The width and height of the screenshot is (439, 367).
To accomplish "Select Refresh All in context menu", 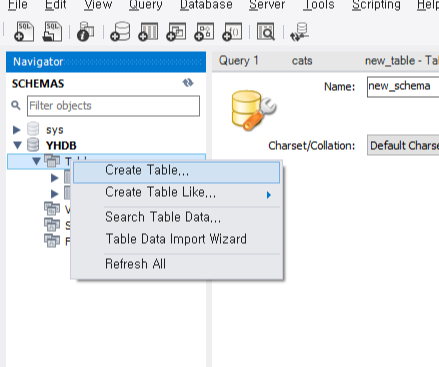I will [176, 264].
